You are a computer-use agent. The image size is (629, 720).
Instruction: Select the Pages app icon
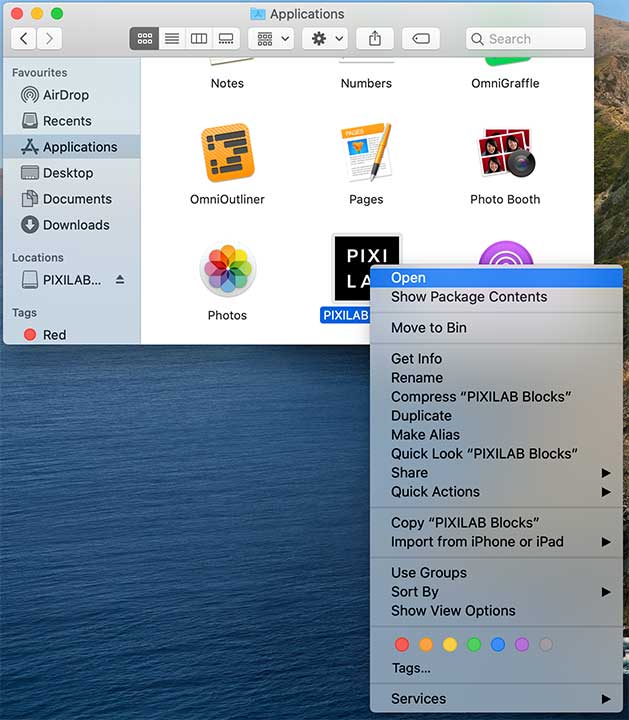click(366, 152)
